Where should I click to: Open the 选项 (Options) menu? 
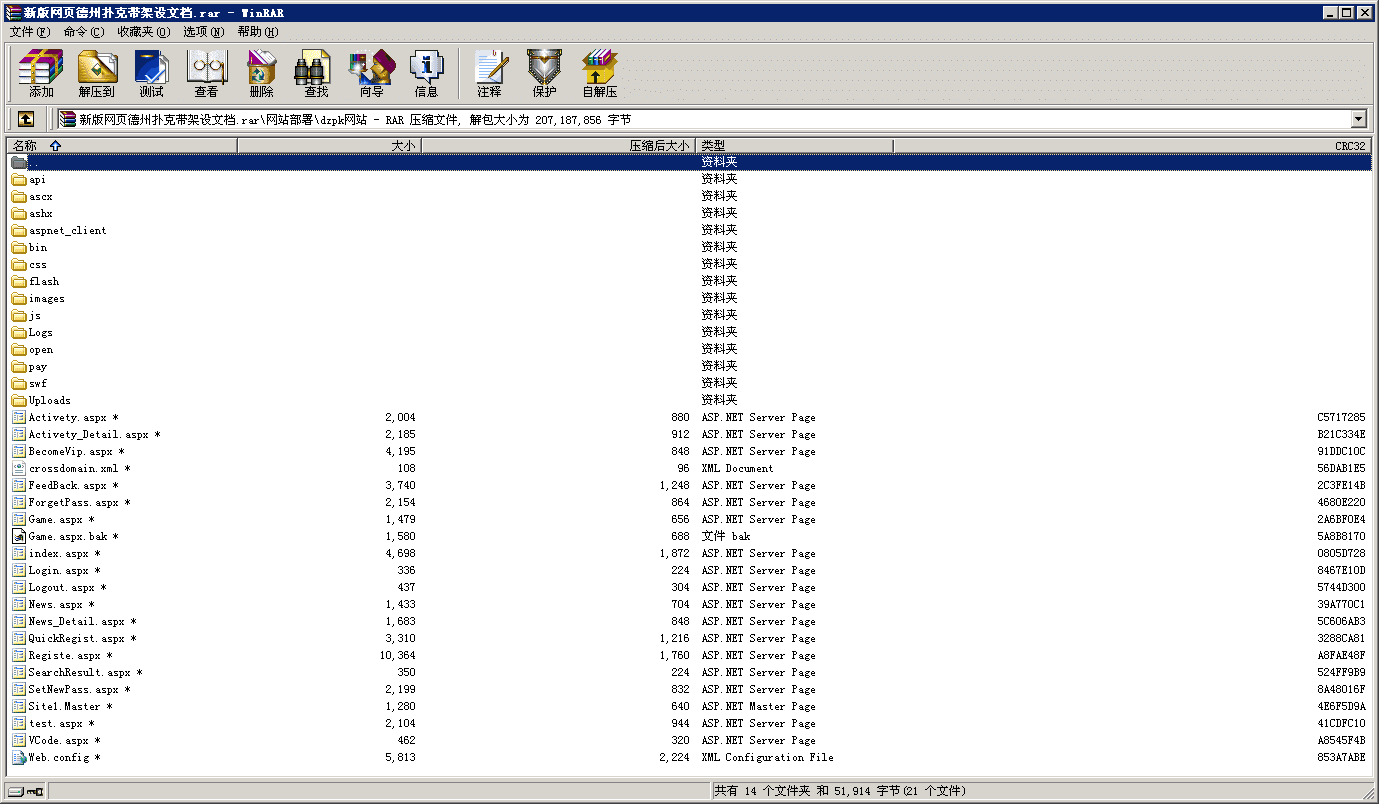[x=203, y=32]
